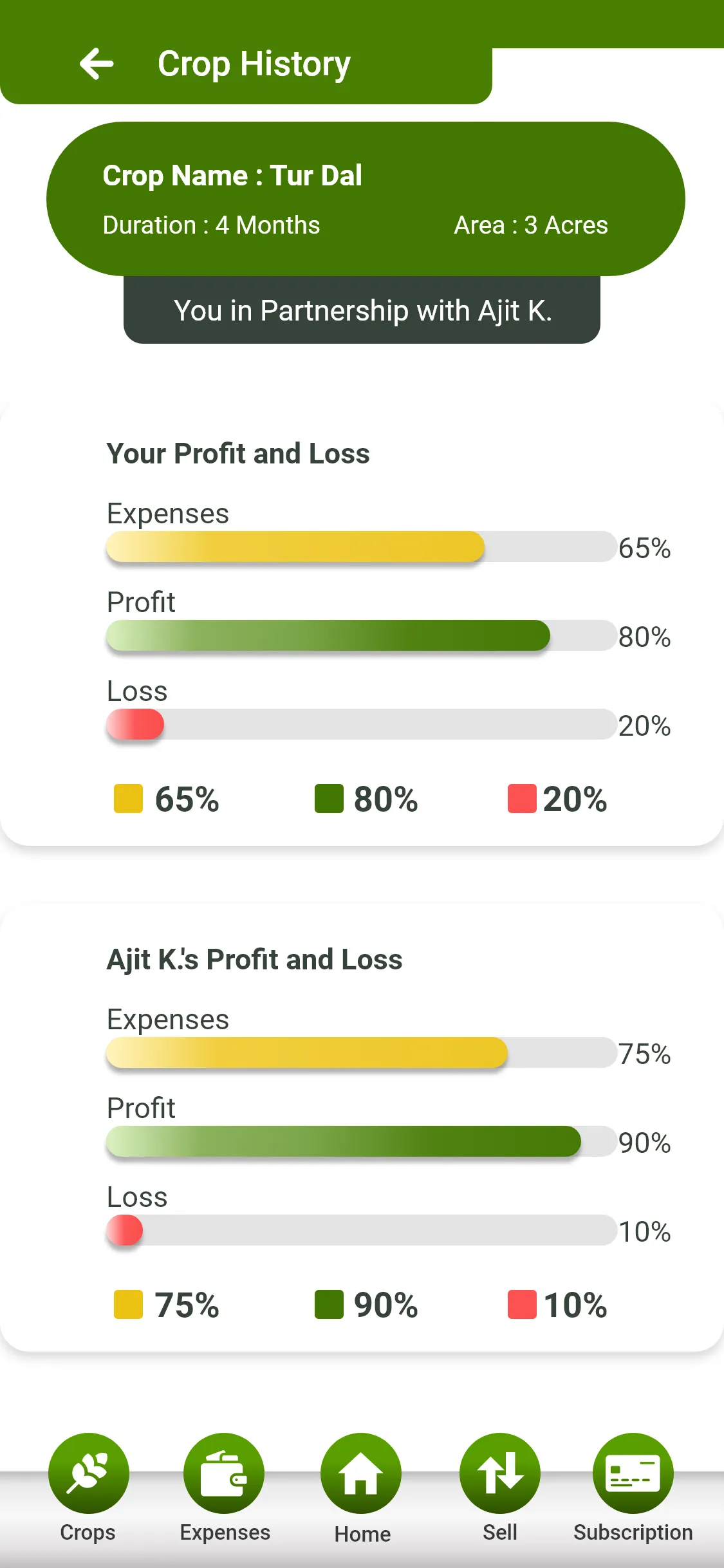The image size is (724, 1568).
Task: Click your green Profit 80% bar
Action: click(328, 635)
